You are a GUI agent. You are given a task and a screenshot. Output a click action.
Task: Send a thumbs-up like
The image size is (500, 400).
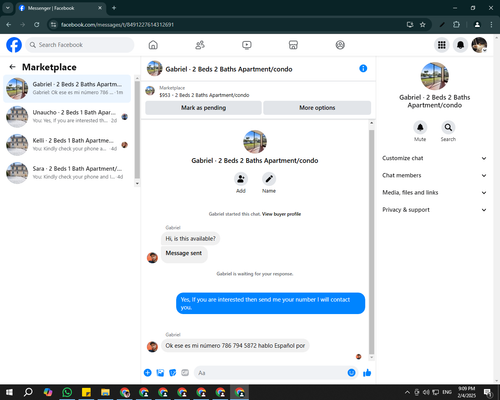367,373
